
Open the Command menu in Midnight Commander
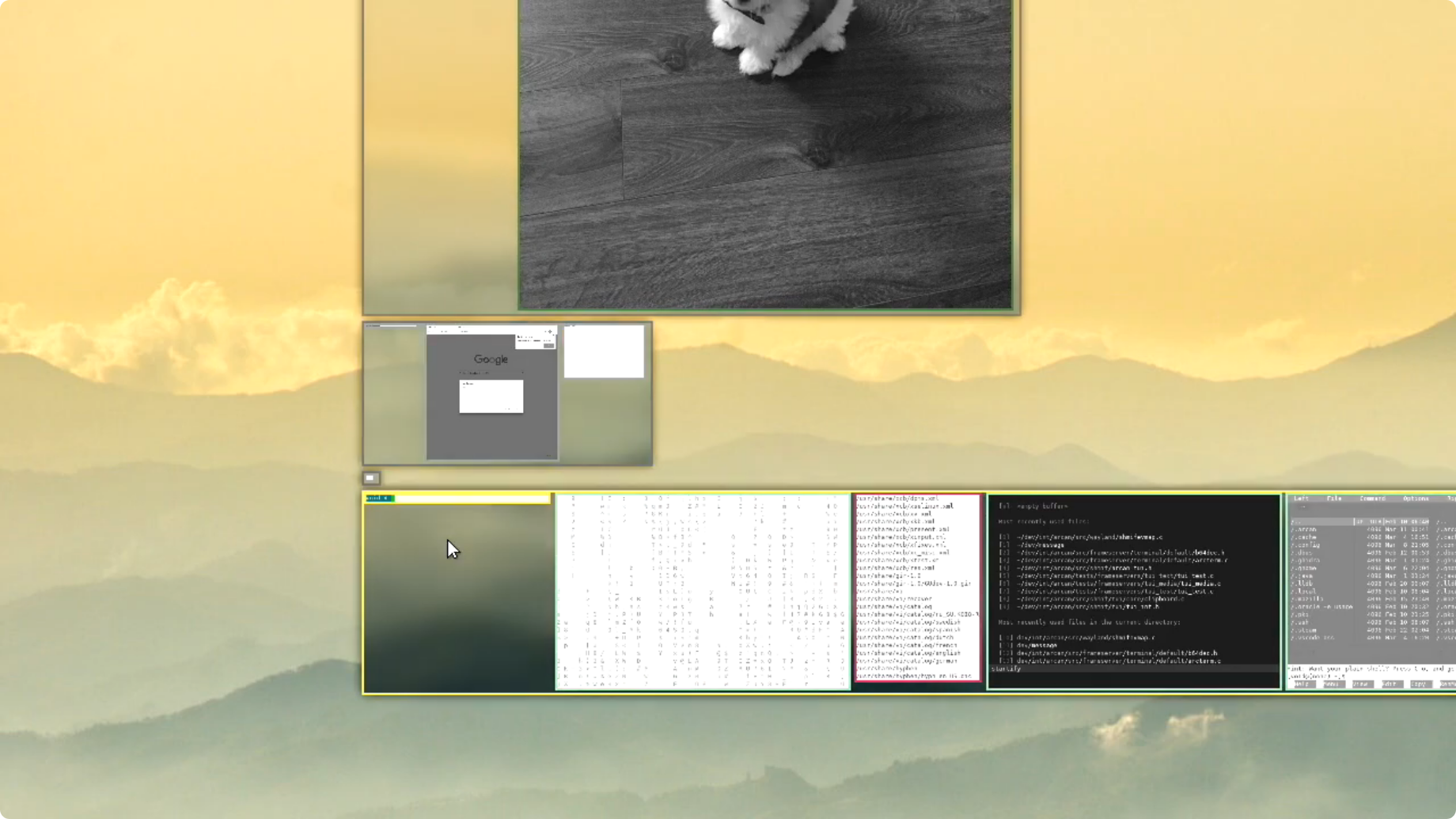[x=1373, y=499]
